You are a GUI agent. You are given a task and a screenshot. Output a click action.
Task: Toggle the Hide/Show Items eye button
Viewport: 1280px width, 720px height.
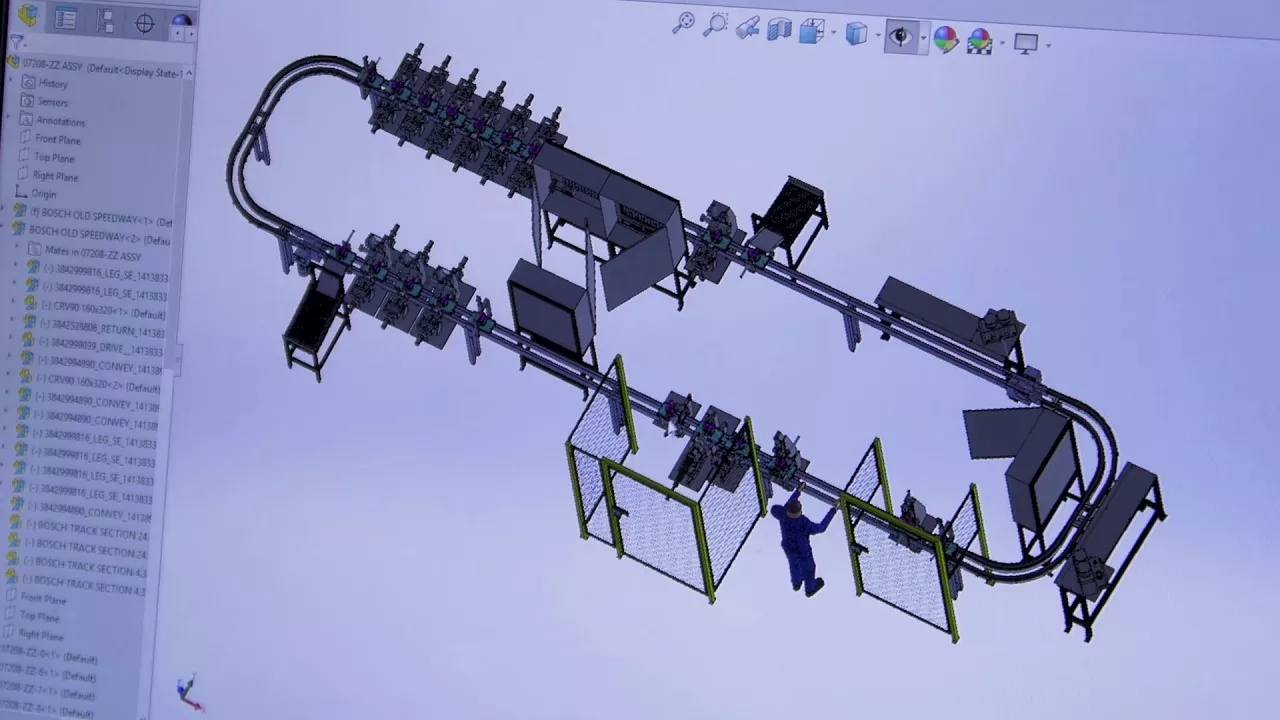pyautogui.click(x=900, y=37)
